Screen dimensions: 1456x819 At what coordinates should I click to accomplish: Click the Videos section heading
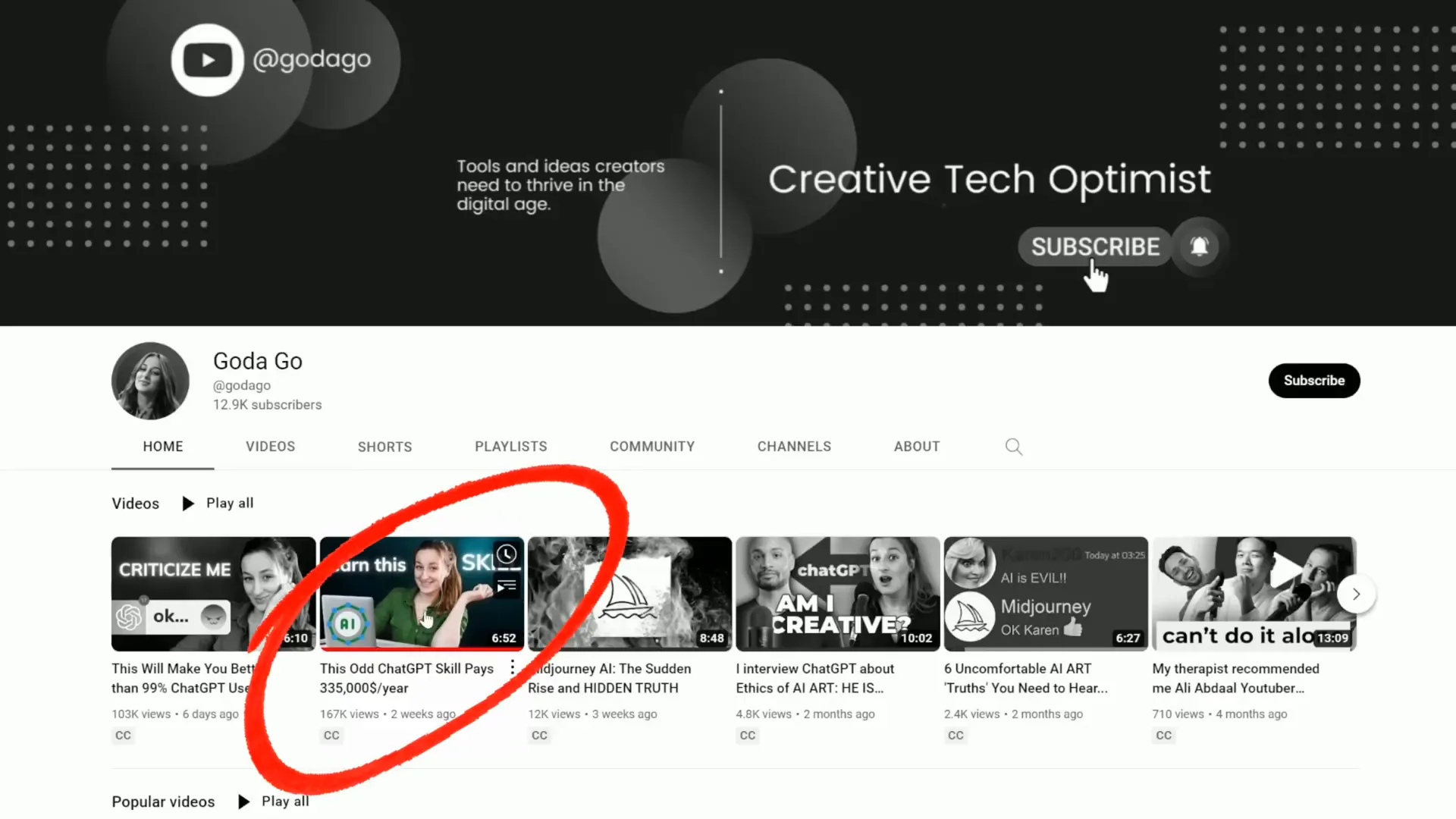[x=135, y=504]
